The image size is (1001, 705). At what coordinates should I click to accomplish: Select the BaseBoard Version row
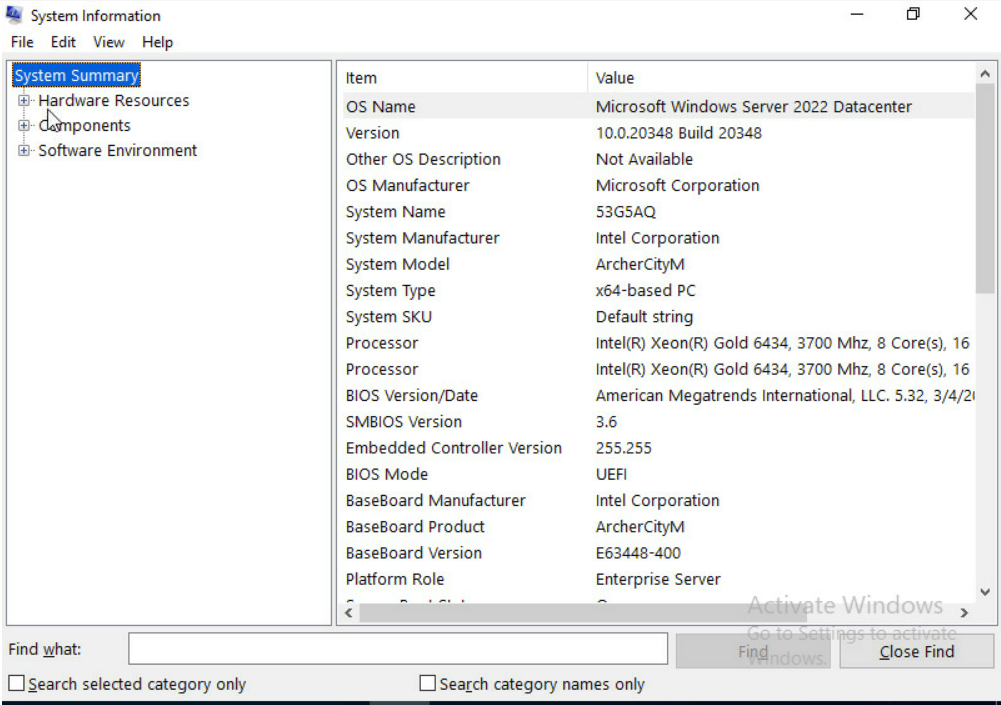(x=658, y=552)
